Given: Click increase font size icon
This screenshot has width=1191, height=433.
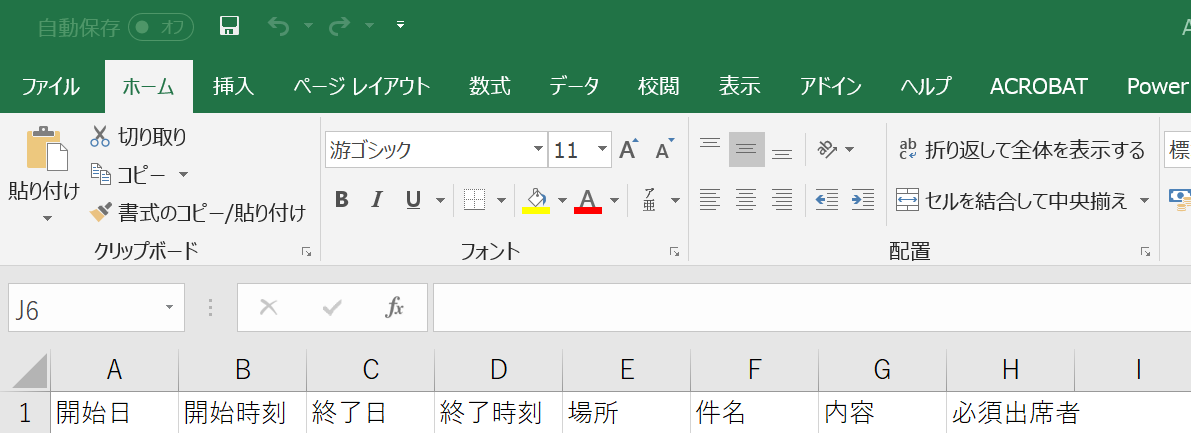Looking at the screenshot, I should 629,149.
